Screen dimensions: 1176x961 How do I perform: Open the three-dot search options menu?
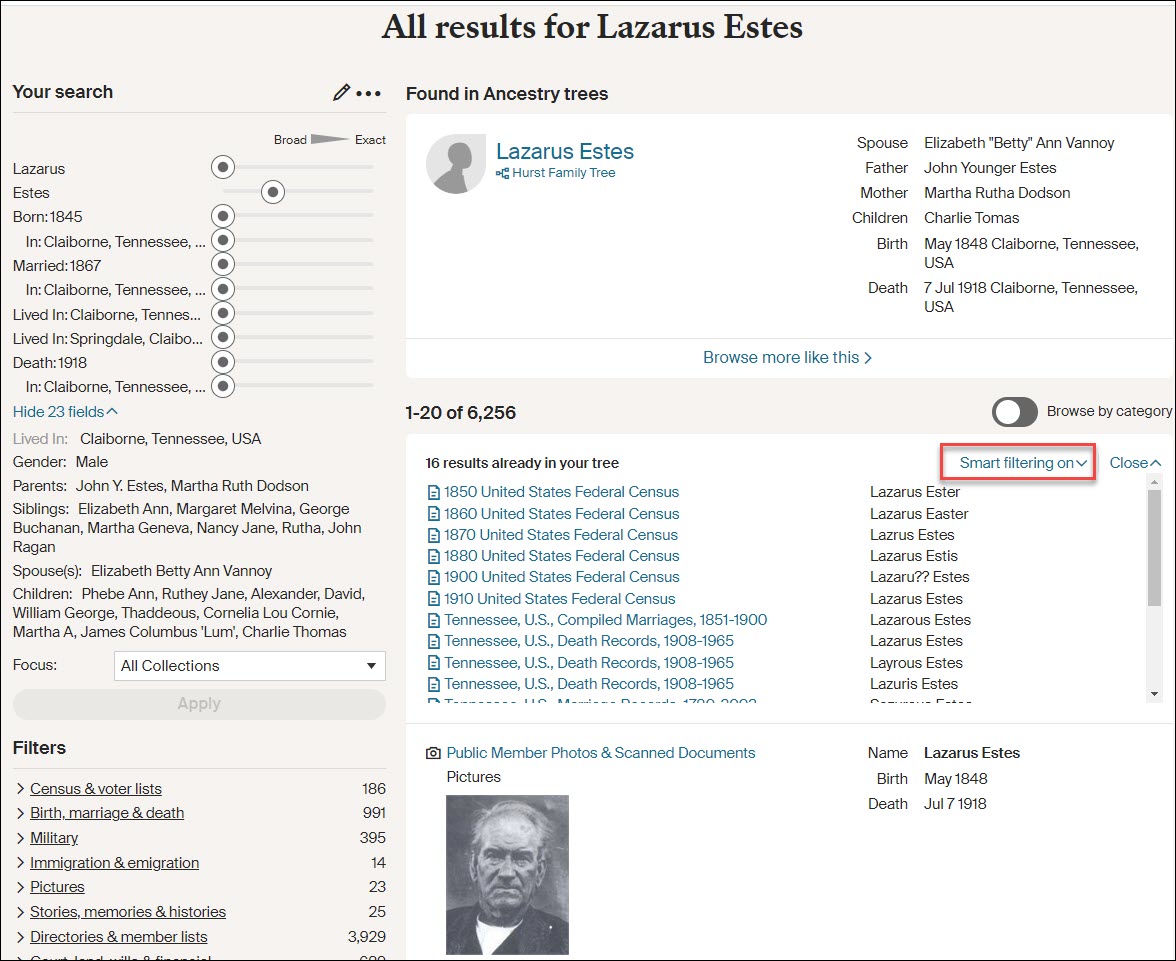coord(368,93)
